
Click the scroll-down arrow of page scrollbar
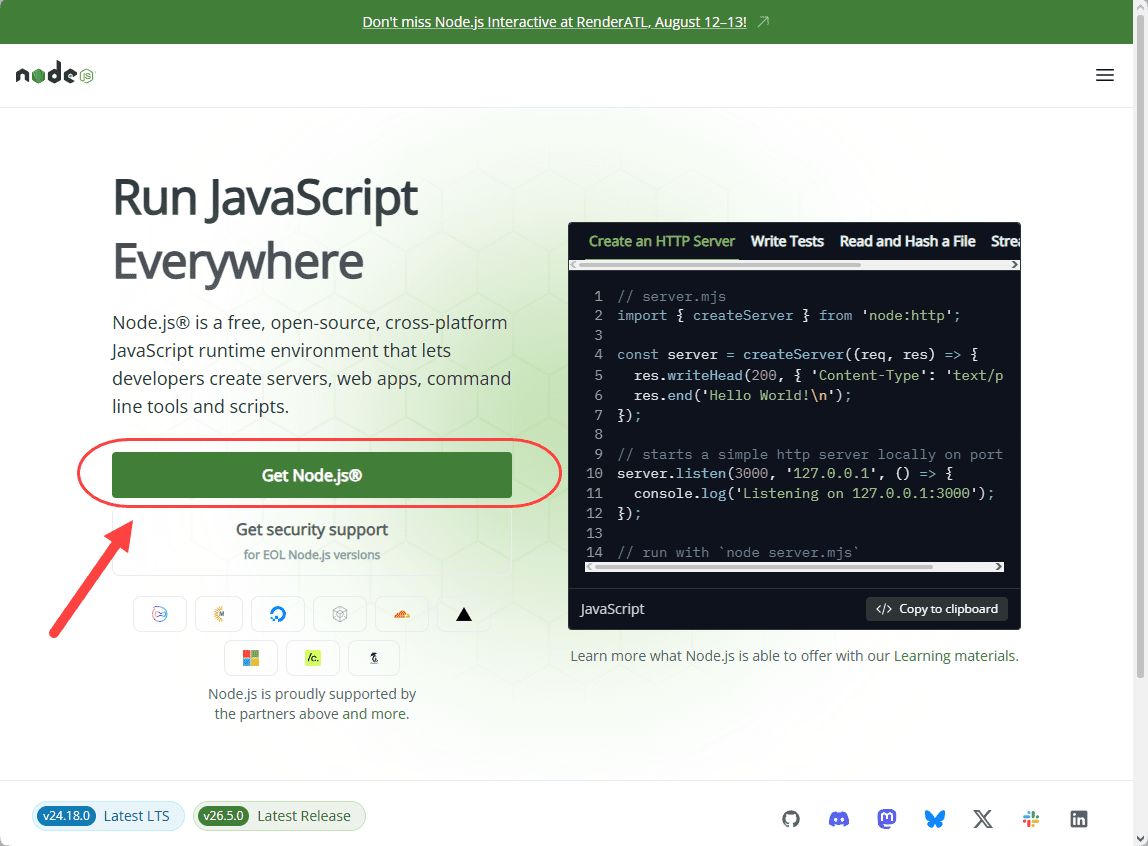[x=1140, y=839]
